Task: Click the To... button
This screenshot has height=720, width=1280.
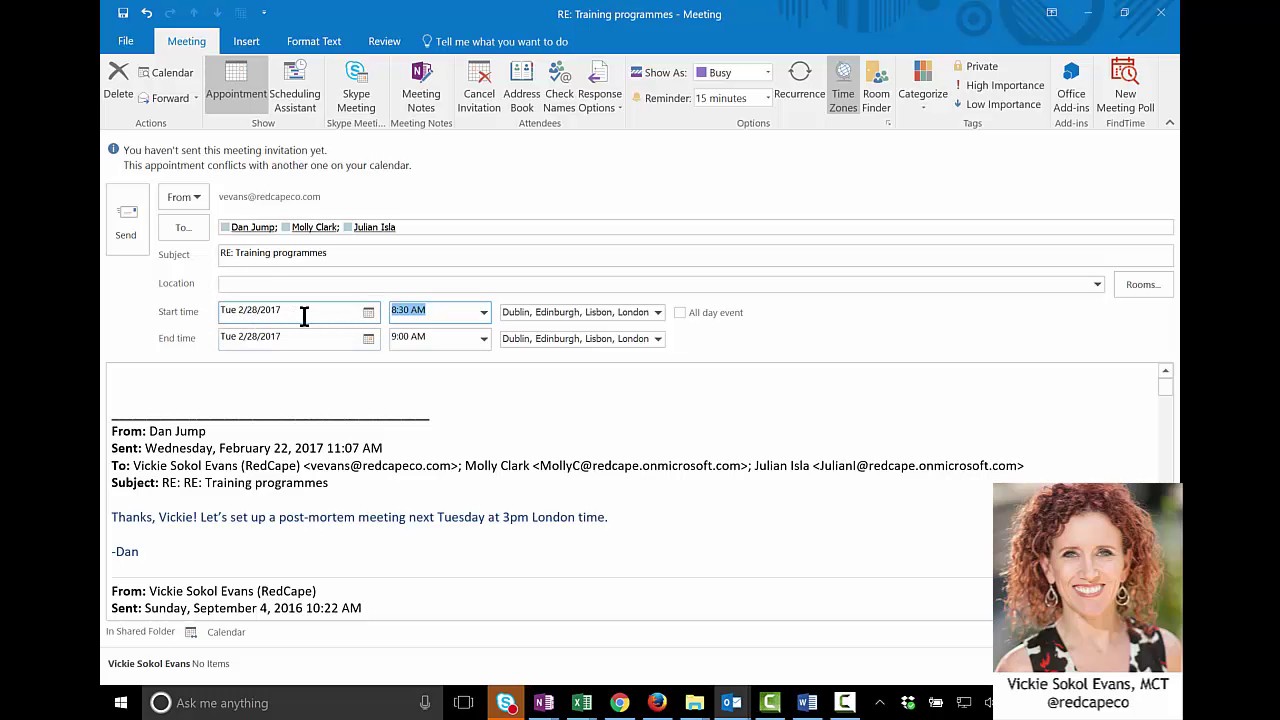Action: (184, 228)
